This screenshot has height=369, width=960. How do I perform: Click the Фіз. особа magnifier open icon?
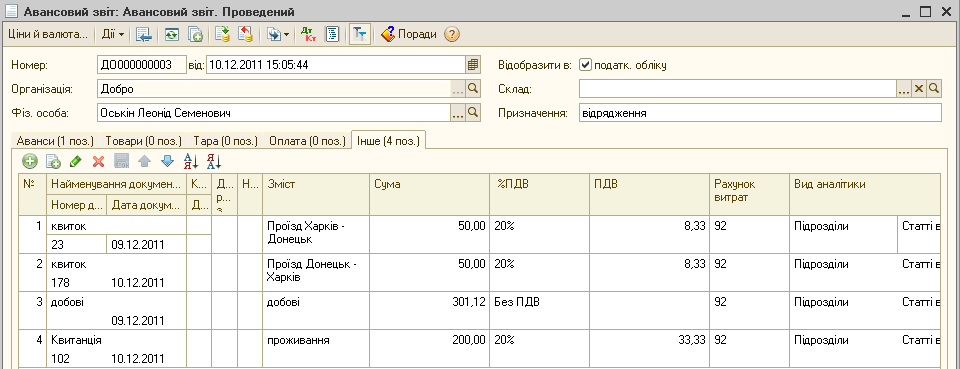click(473, 113)
